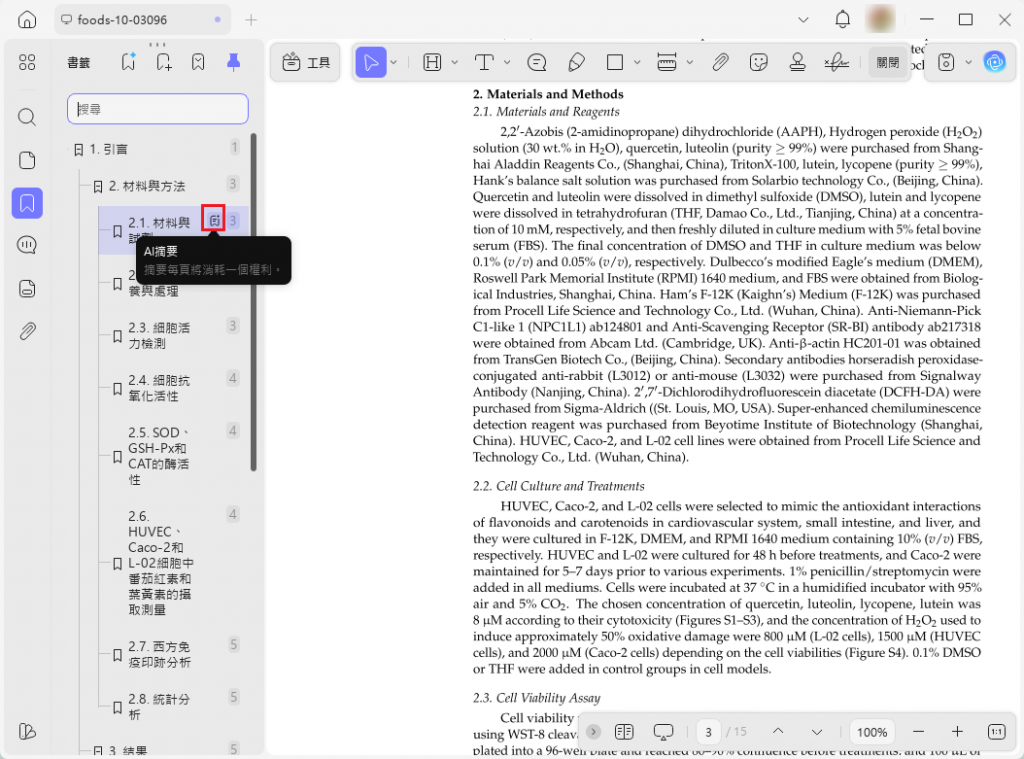Click the AI bookmark generation icon
The image size is (1024, 759).
pyautogui.click(x=129, y=62)
